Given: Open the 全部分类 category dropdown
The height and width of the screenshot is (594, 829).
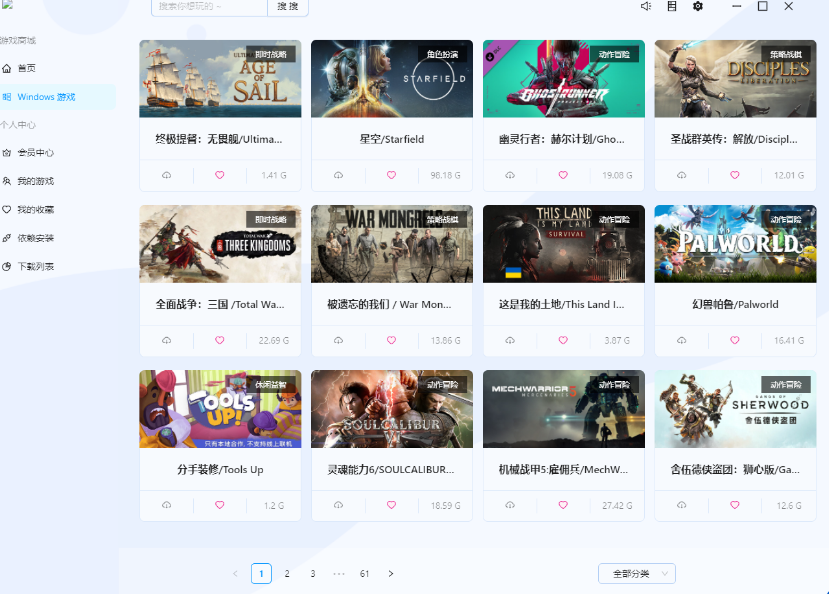Looking at the screenshot, I should tap(637, 573).
